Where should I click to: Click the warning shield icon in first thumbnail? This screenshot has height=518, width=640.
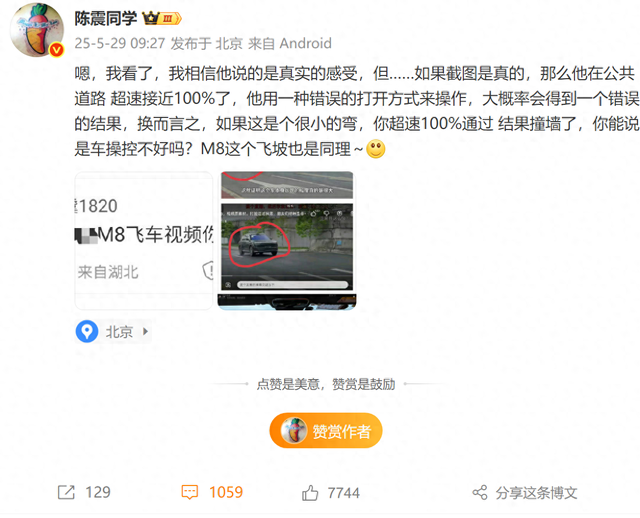tap(208, 270)
